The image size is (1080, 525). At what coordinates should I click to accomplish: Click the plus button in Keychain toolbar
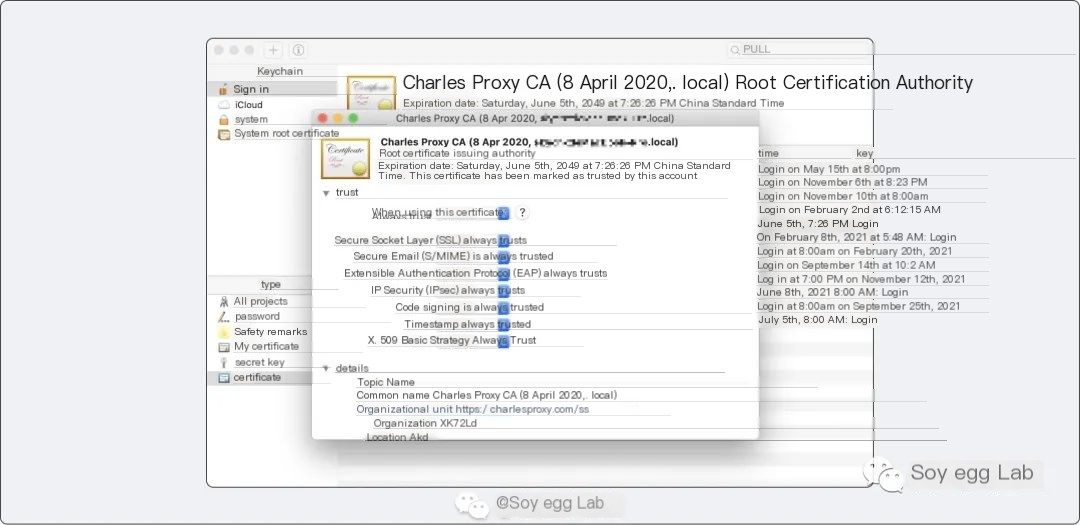[273, 50]
